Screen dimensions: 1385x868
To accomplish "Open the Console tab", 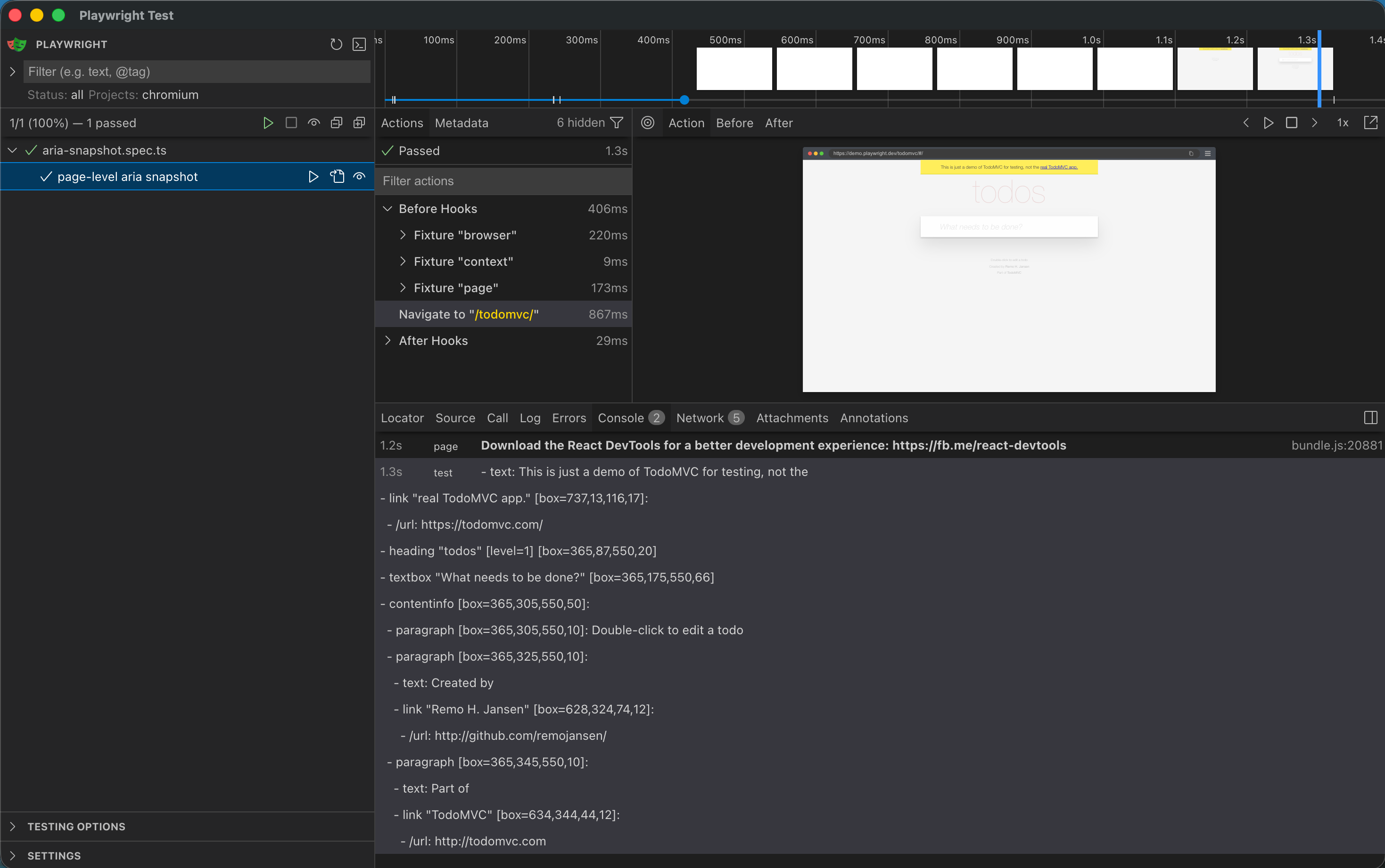I will (631, 418).
